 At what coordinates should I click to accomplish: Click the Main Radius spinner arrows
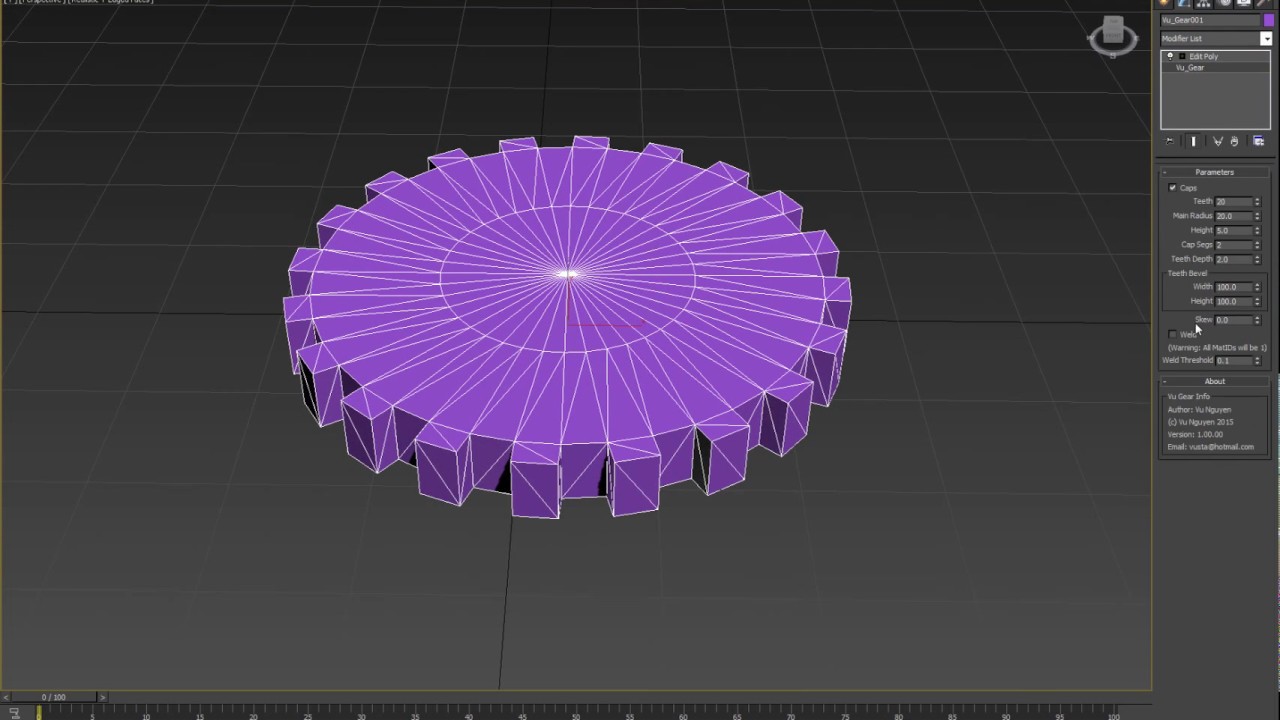1258,216
